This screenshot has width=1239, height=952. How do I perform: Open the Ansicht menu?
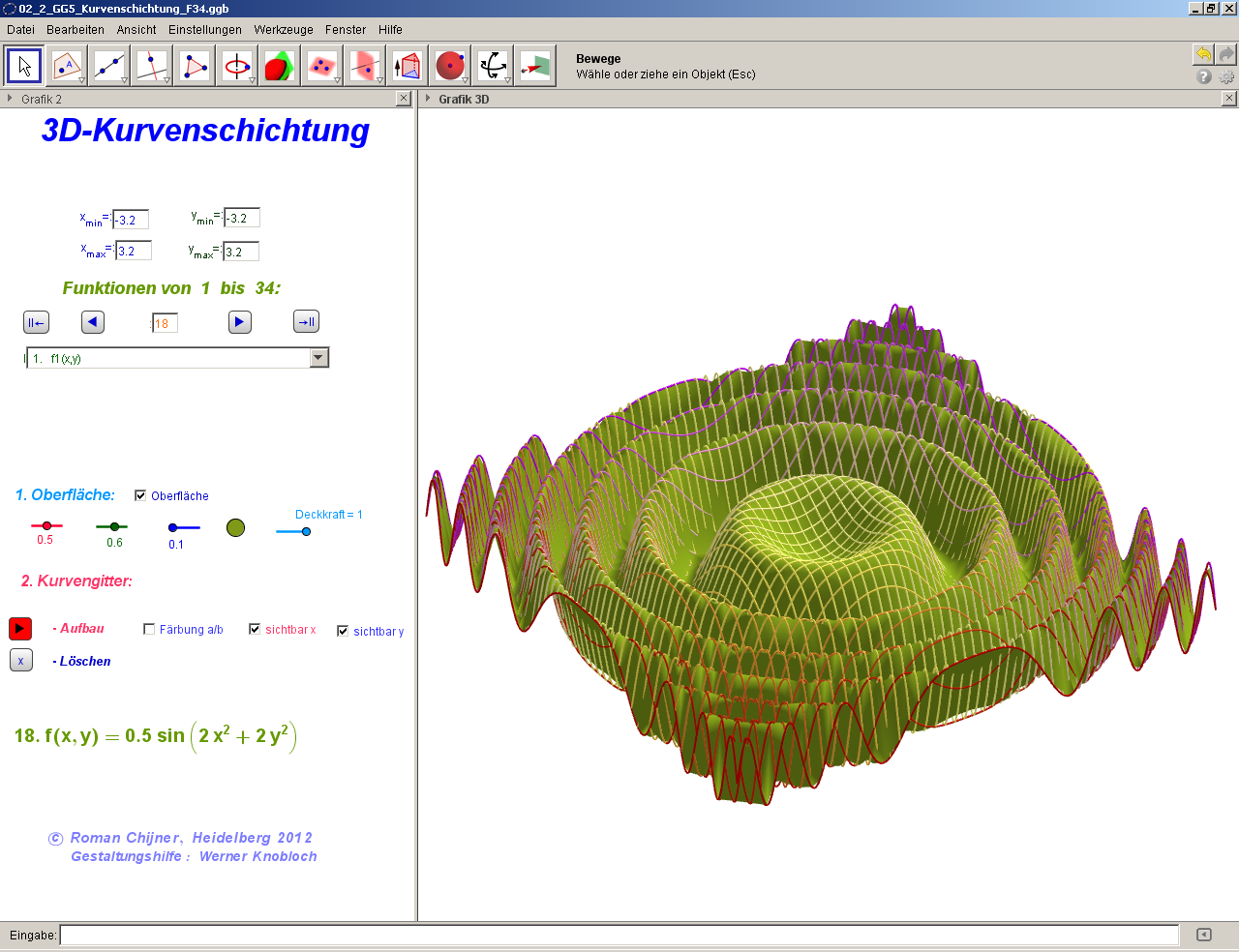(136, 30)
